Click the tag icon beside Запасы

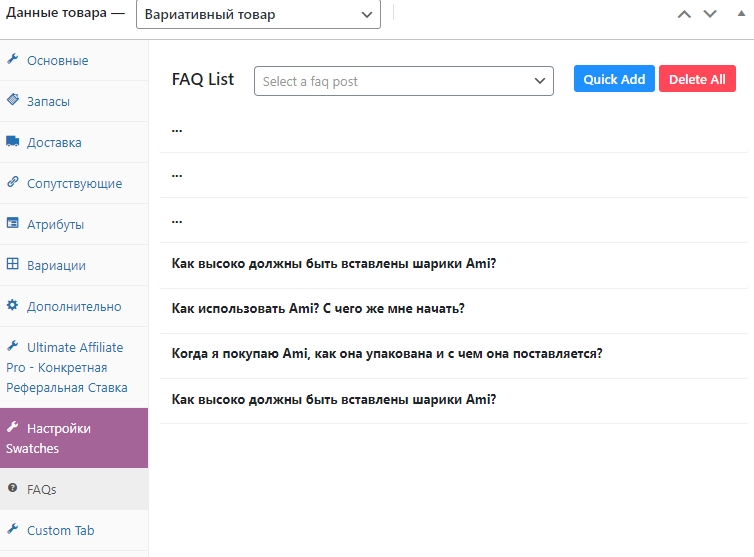[13, 100]
